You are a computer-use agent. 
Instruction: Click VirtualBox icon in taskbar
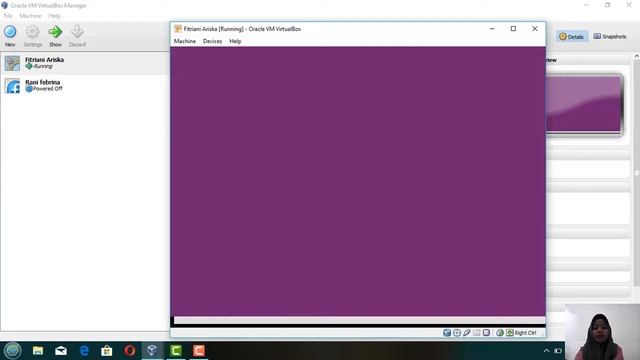point(152,351)
